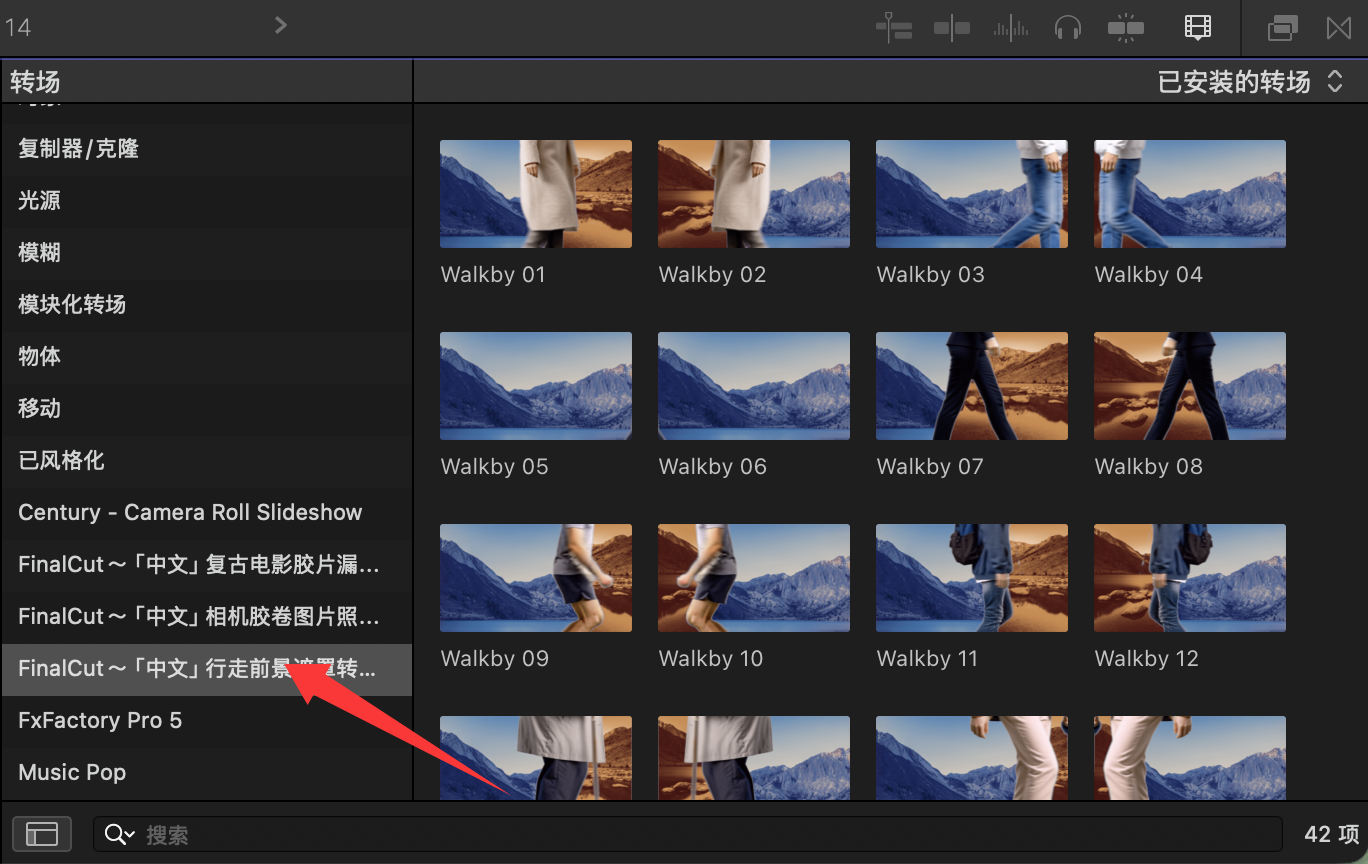
Task: Toggle skimming in the timeline toolbar
Action: click(x=951, y=28)
